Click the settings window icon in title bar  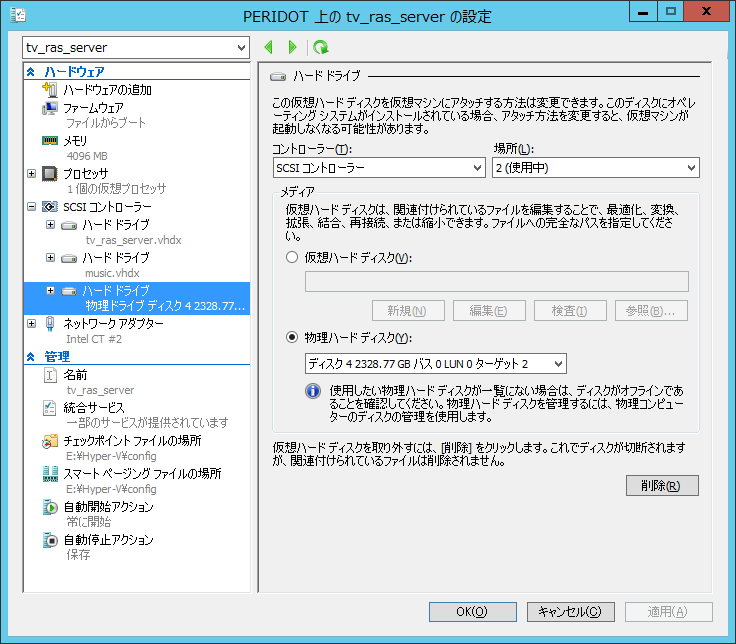[x=17, y=15]
